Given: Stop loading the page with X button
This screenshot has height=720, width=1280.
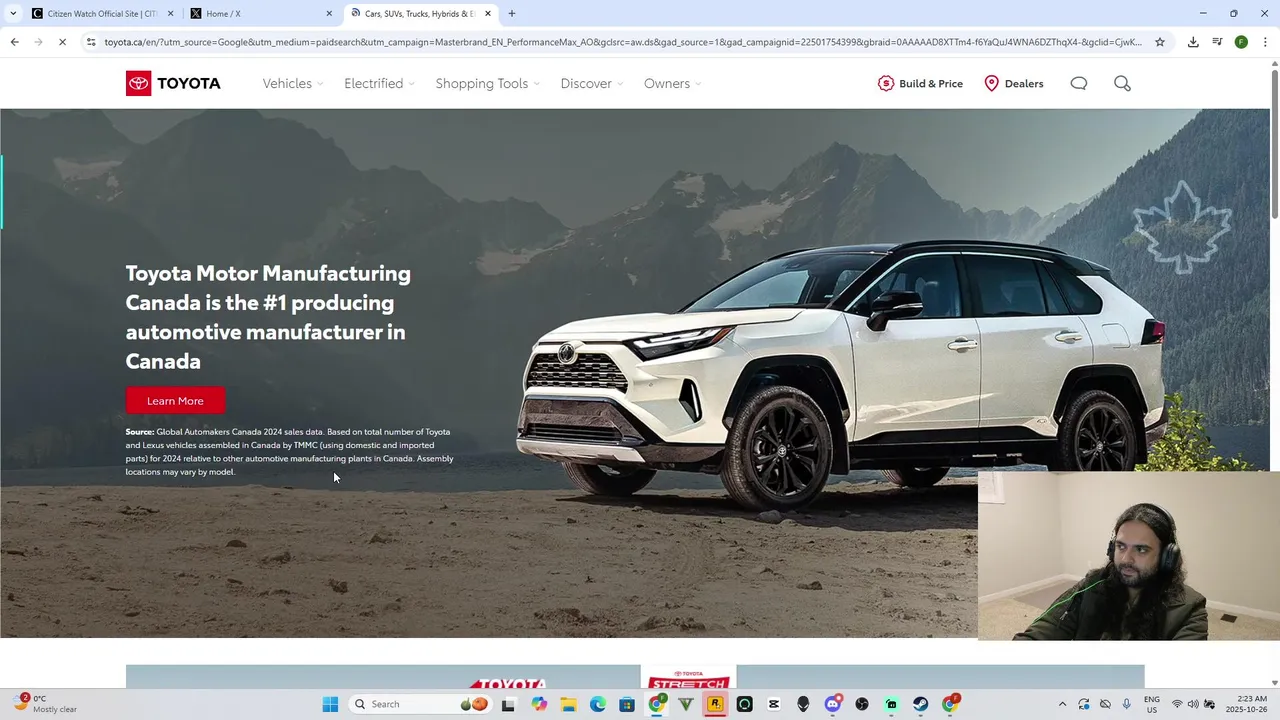Looking at the screenshot, I should (62, 42).
